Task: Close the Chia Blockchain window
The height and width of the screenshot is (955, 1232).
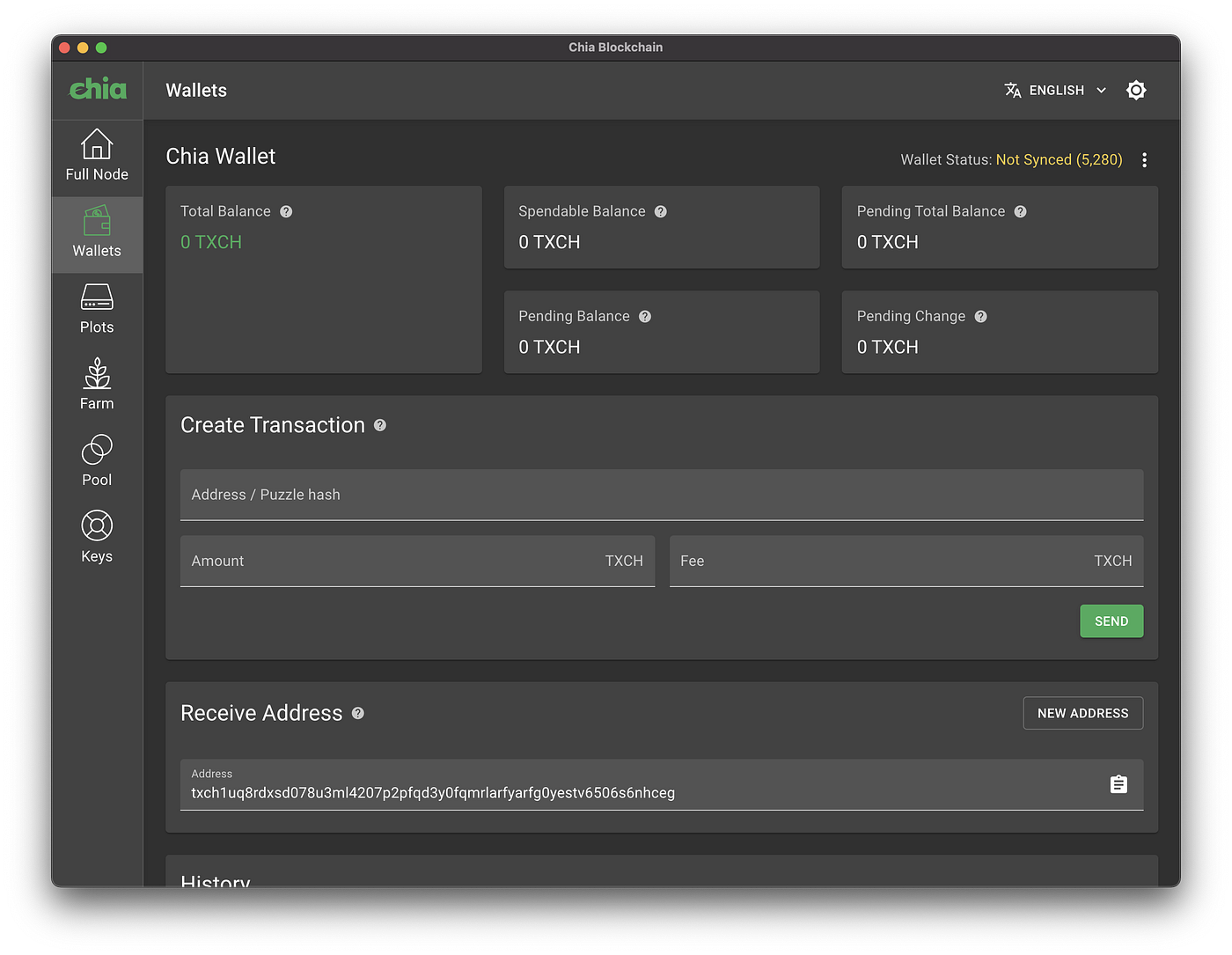Action: coord(64,48)
